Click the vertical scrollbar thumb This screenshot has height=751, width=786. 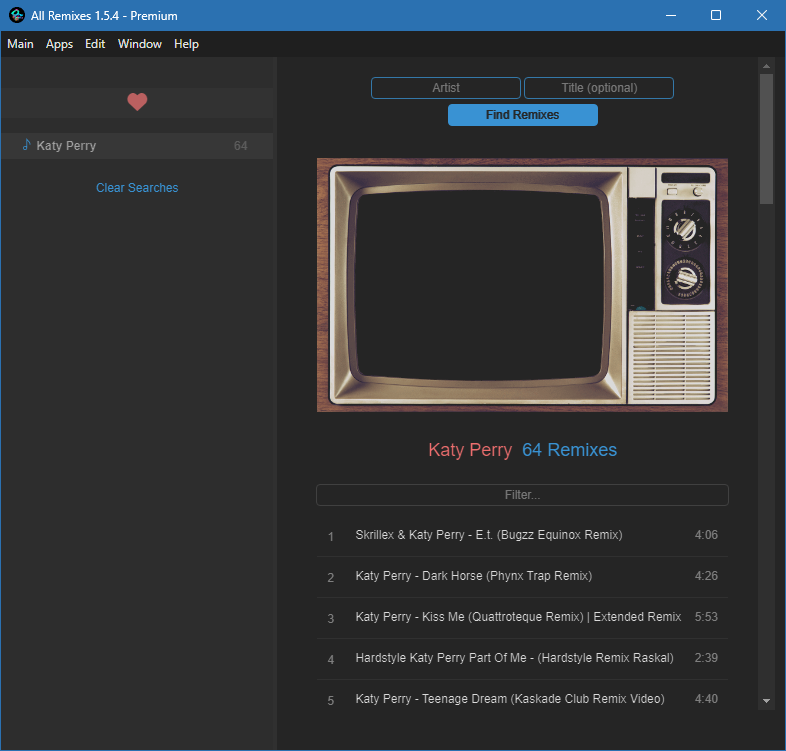[x=766, y=139]
